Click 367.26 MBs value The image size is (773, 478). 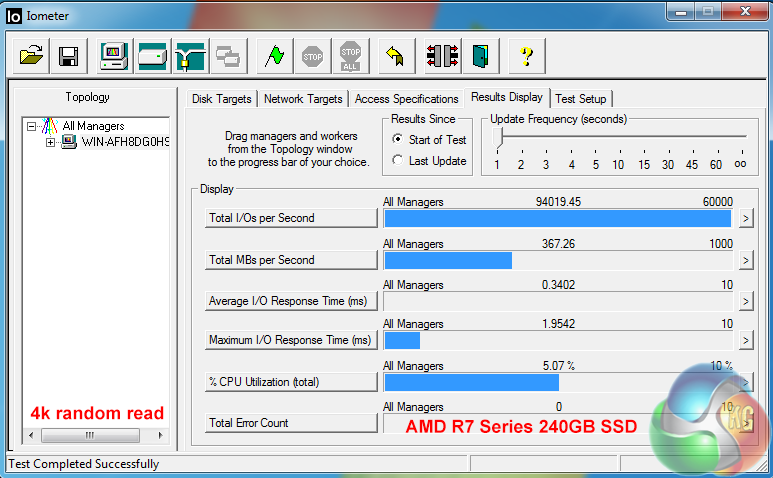click(558, 244)
